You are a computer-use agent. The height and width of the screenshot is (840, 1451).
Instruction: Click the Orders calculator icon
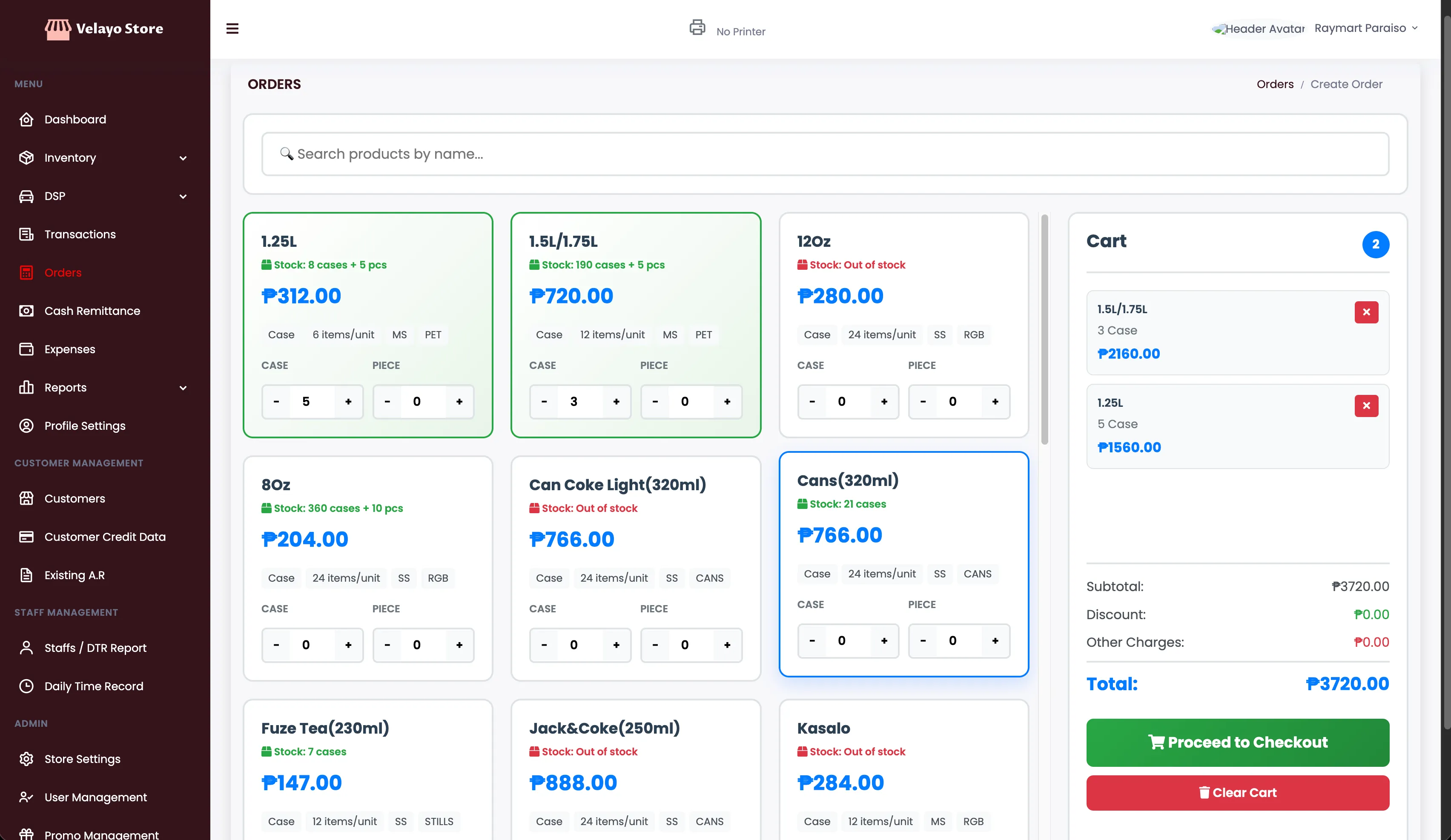click(26, 273)
